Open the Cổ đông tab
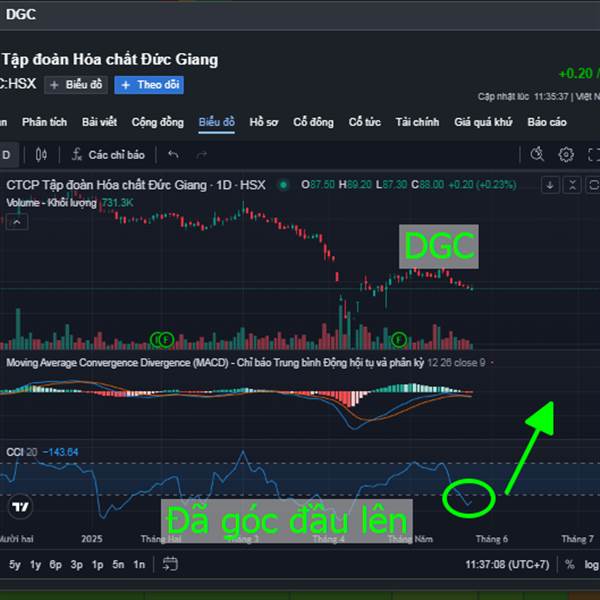This screenshot has height=600, width=600. coord(313,122)
